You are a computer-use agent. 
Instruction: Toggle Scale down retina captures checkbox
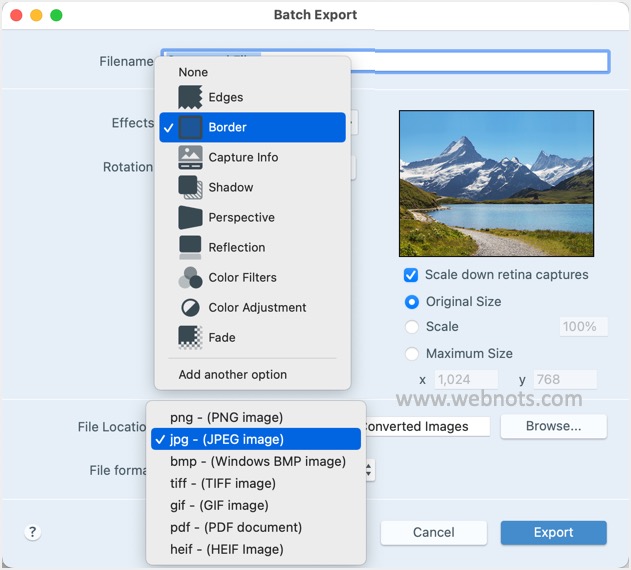[x=410, y=275]
